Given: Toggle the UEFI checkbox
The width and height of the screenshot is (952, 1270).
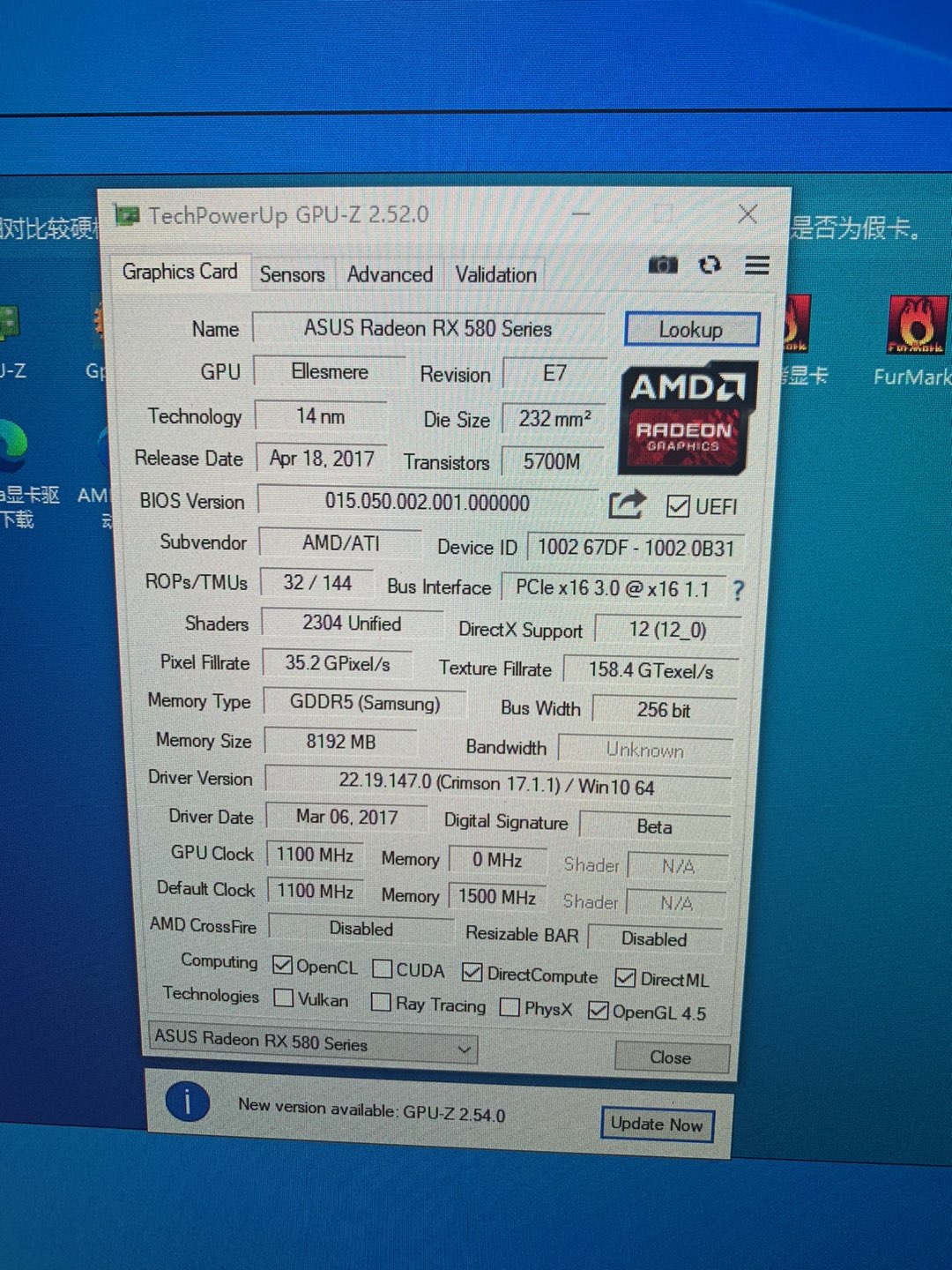Looking at the screenshot, I should click(x=678, y=506).
